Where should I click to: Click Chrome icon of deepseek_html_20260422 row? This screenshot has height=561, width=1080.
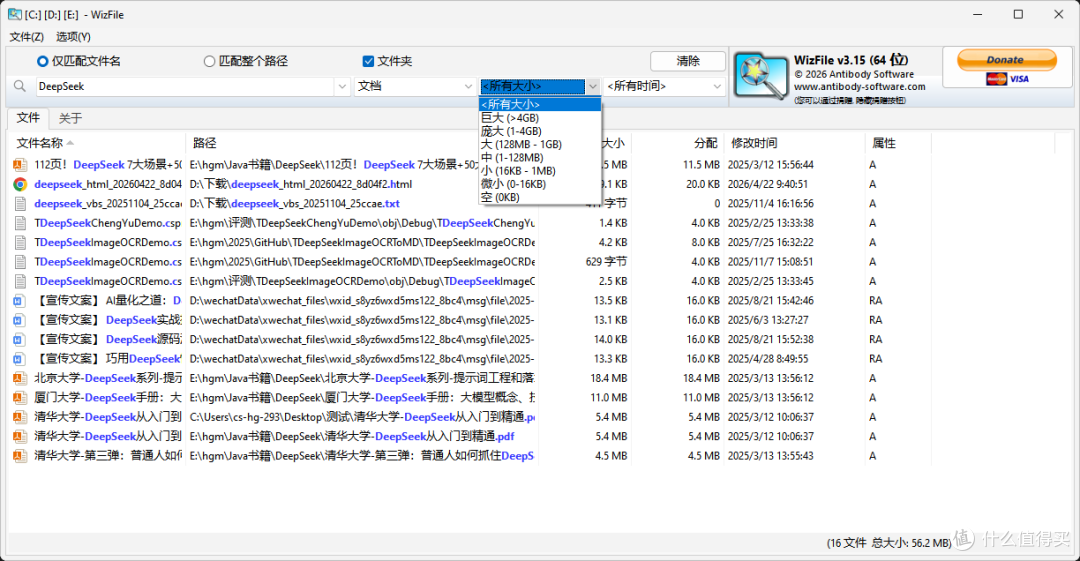point(20,184)
